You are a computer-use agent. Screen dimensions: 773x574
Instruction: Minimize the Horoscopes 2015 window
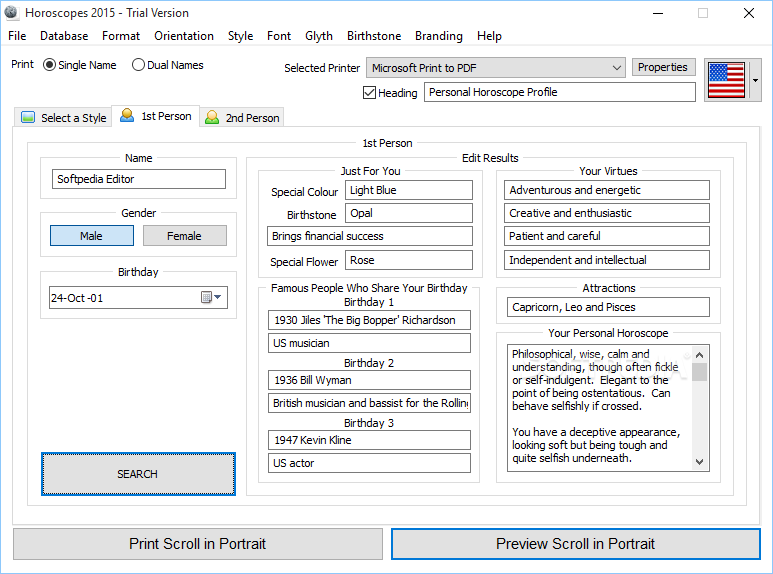click(658, 13)
